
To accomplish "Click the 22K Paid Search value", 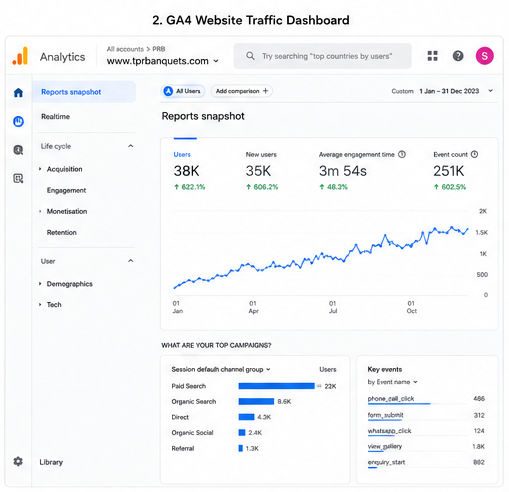I will [x=330, y=386].
